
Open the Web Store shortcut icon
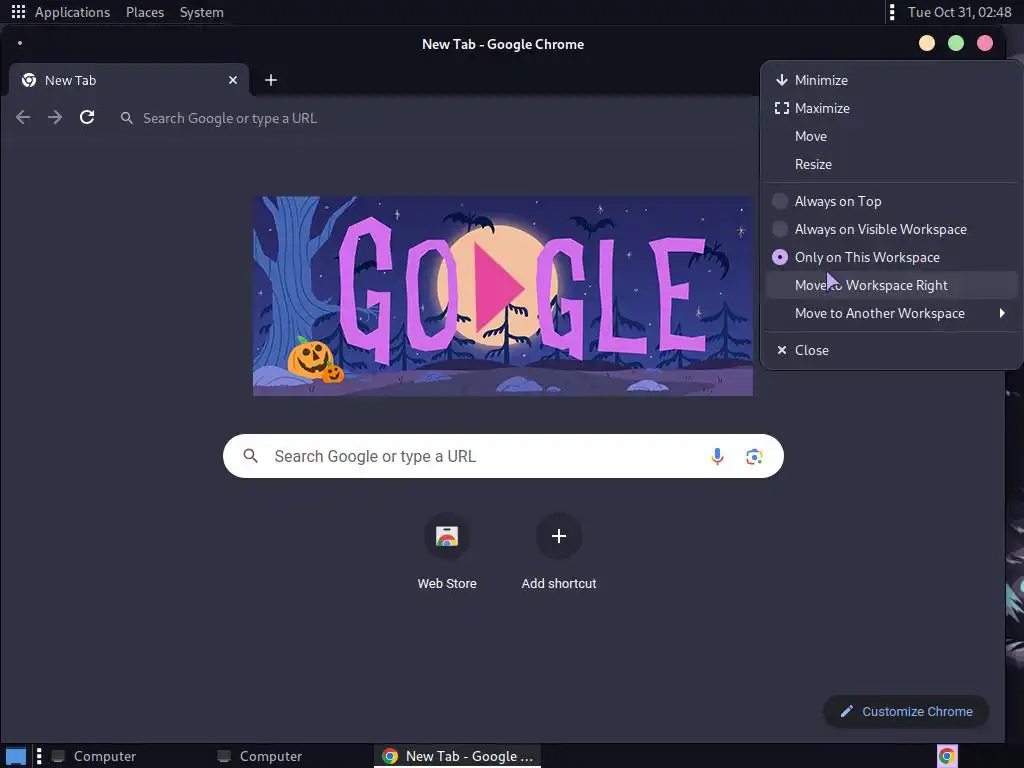[x=447, y=536]
